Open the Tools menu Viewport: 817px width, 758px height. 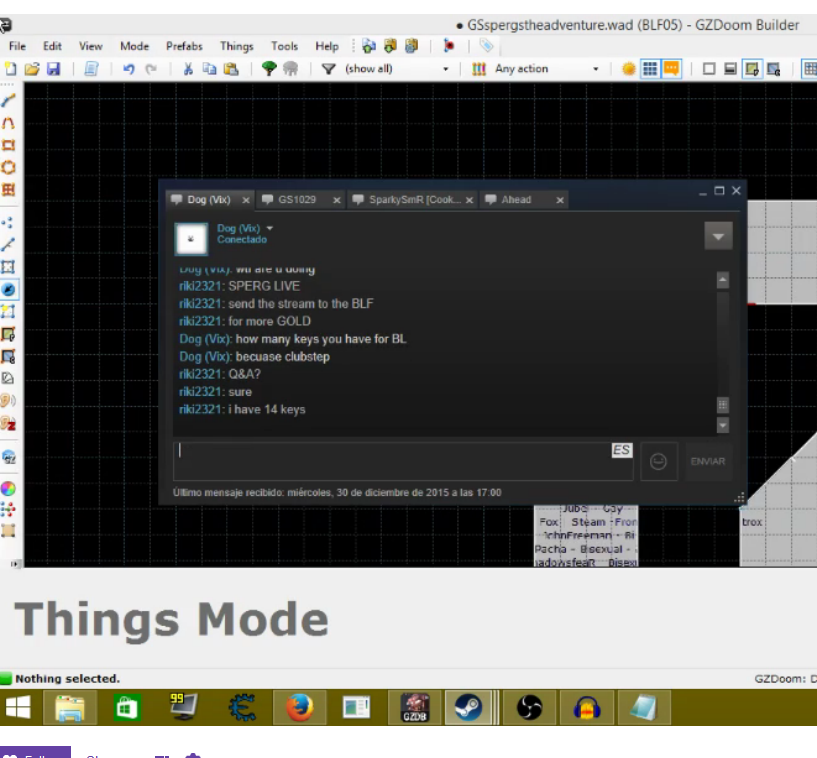click(x=284, y=46)
